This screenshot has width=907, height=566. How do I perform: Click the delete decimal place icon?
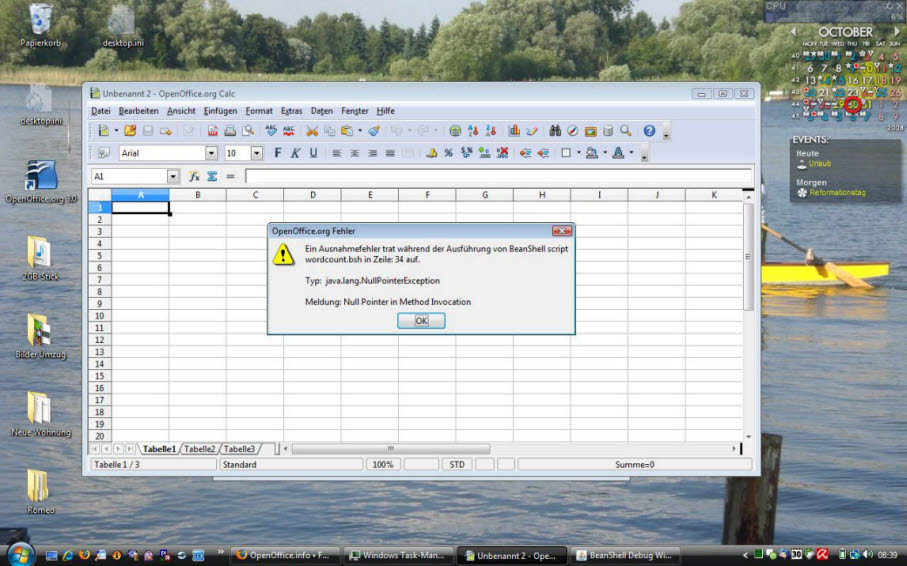click(502, 153)
